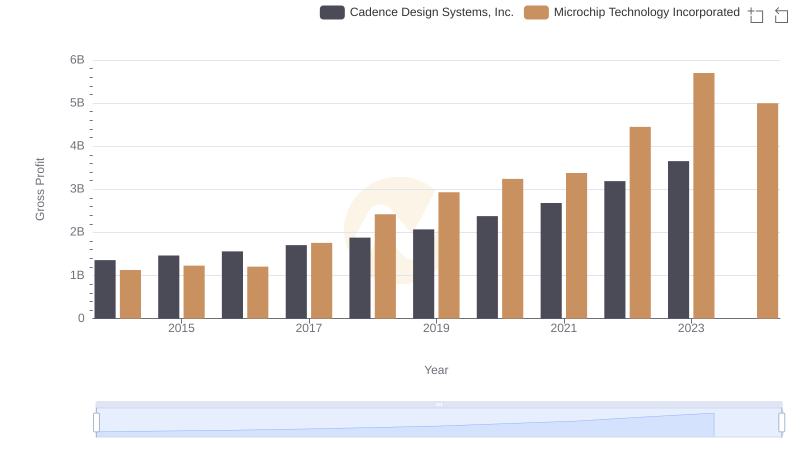Click the 2024 Microchip bar at chart edge
Screen dimensions: 800x461
click(x=767, y=211)
